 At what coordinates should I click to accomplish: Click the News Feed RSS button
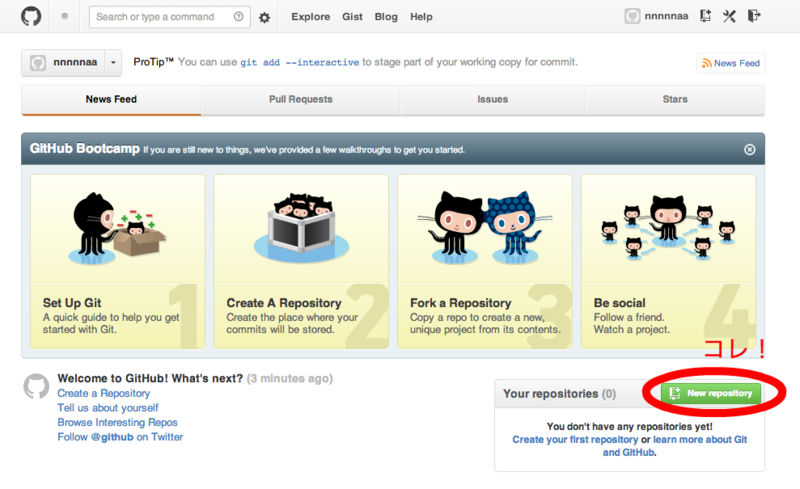731,63
